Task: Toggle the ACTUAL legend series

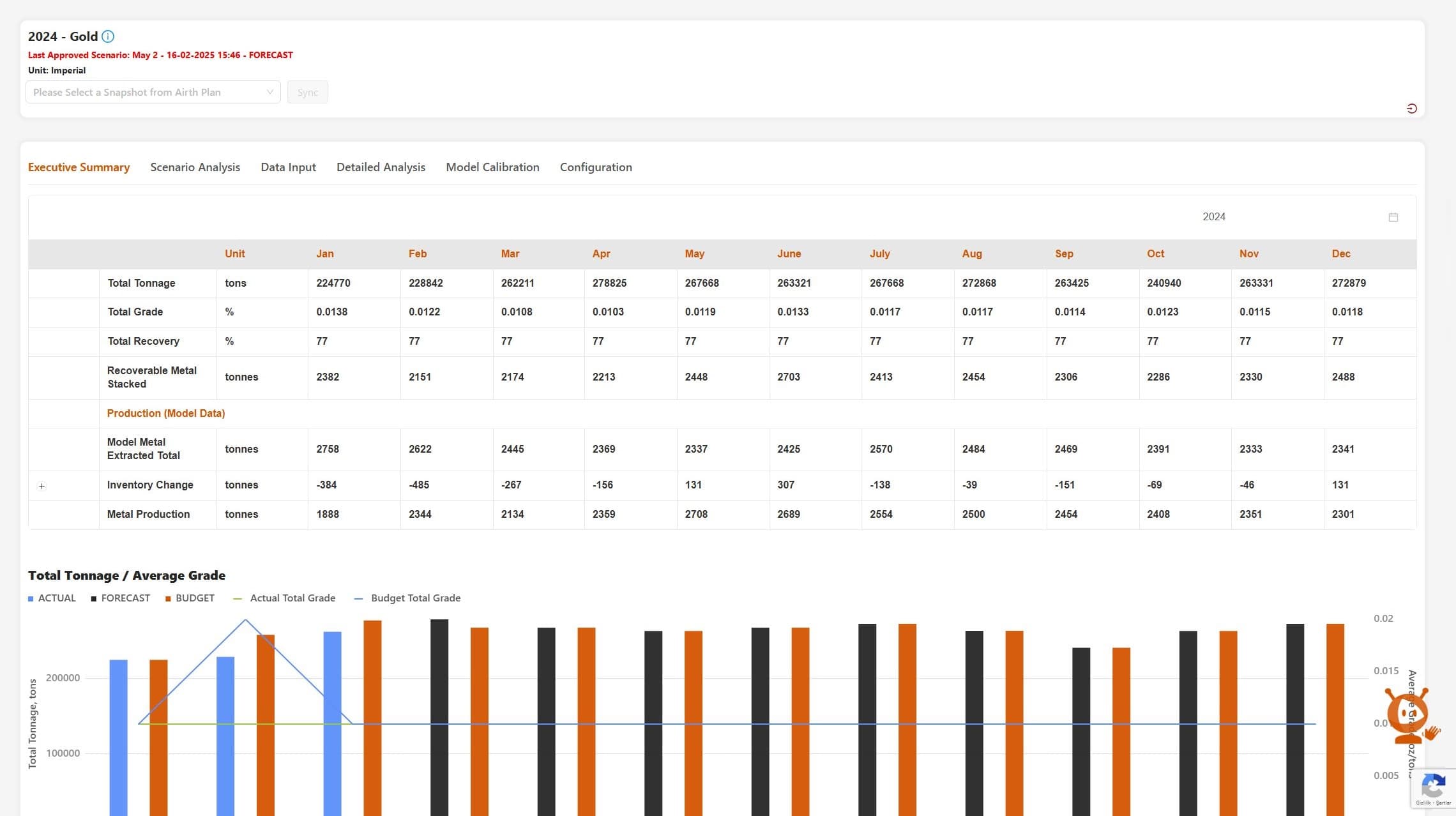Action: 52,598
